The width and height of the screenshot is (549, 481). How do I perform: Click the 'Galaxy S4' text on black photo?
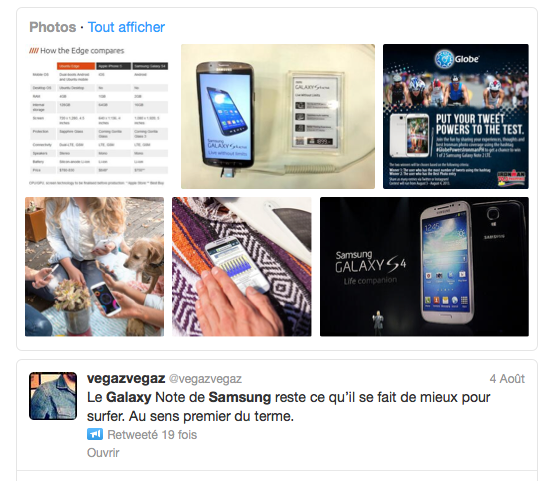(370, 265)
